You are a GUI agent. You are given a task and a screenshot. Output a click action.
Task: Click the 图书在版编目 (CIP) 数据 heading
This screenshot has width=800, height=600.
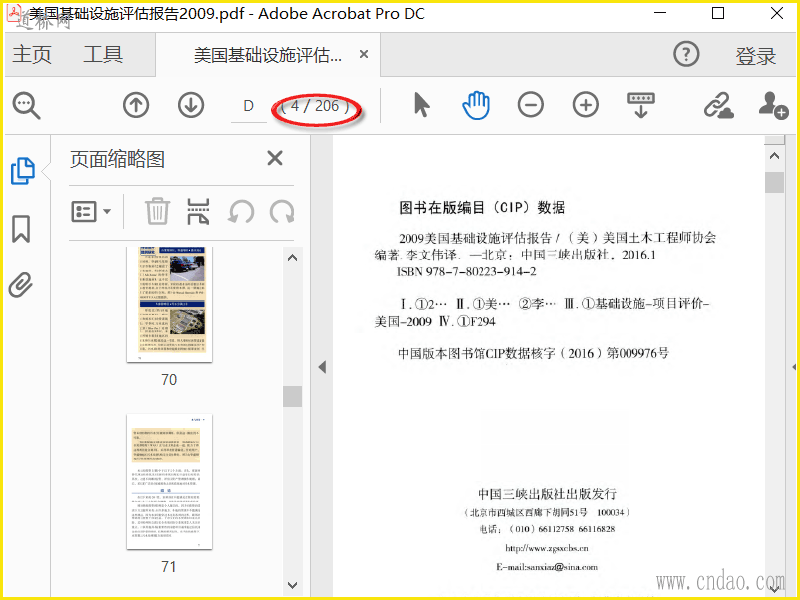click(x=482, y=208)
